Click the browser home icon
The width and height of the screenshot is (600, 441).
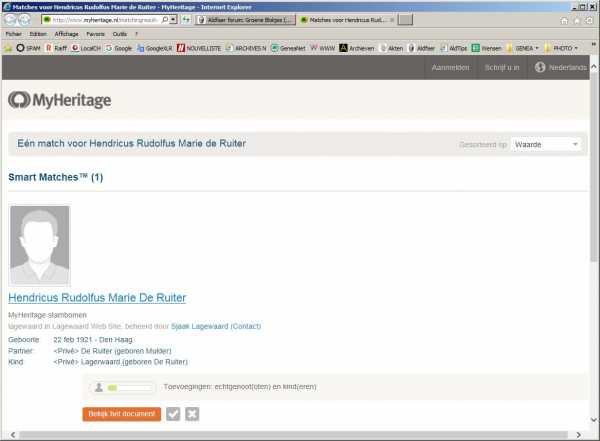click(564, 19)
